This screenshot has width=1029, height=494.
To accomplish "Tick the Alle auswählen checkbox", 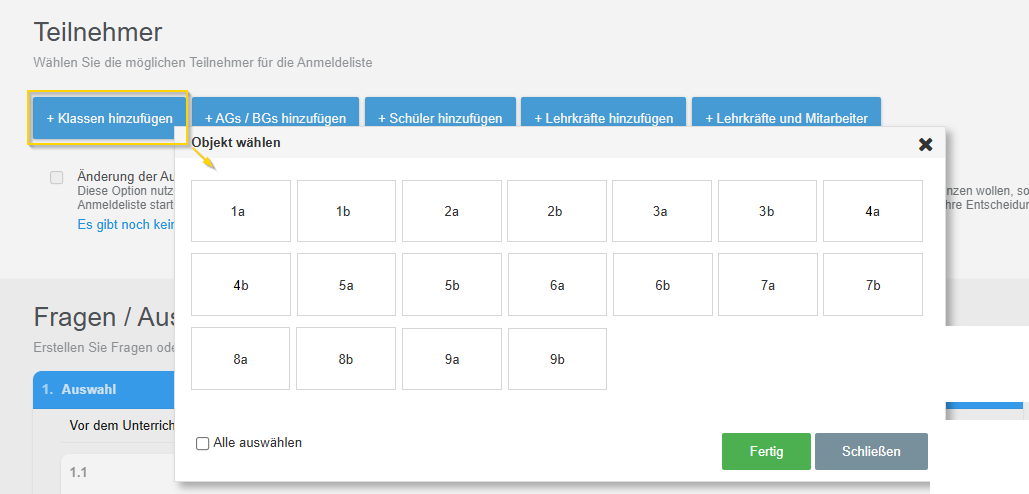I will [x=203, y=443].
